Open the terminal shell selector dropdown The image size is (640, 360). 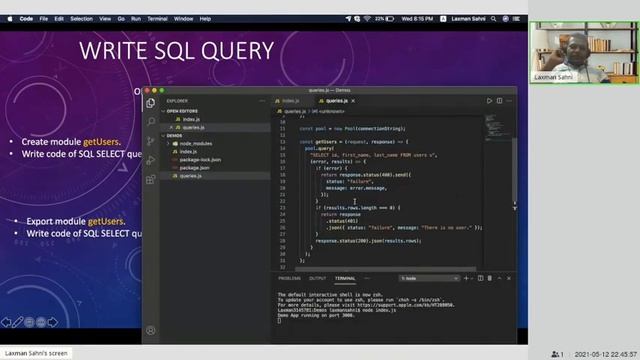click(x=429, y=278)
